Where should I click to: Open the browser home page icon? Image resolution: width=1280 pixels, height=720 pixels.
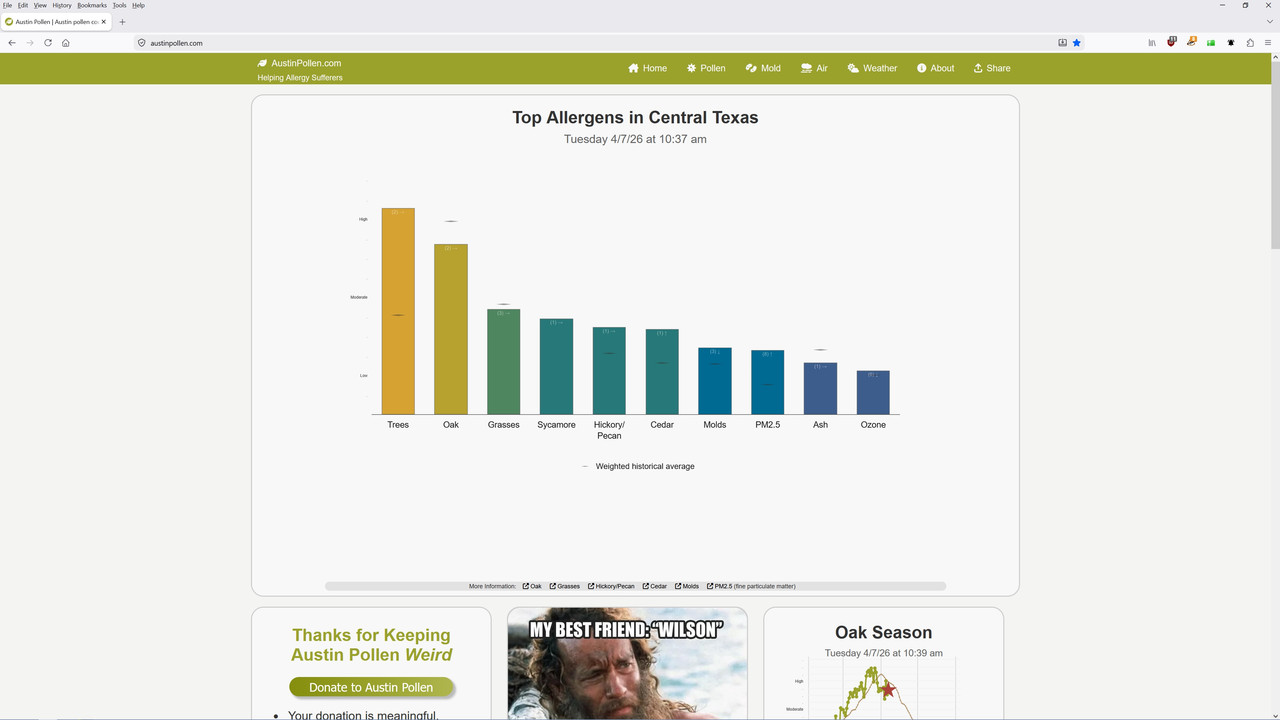66,43
